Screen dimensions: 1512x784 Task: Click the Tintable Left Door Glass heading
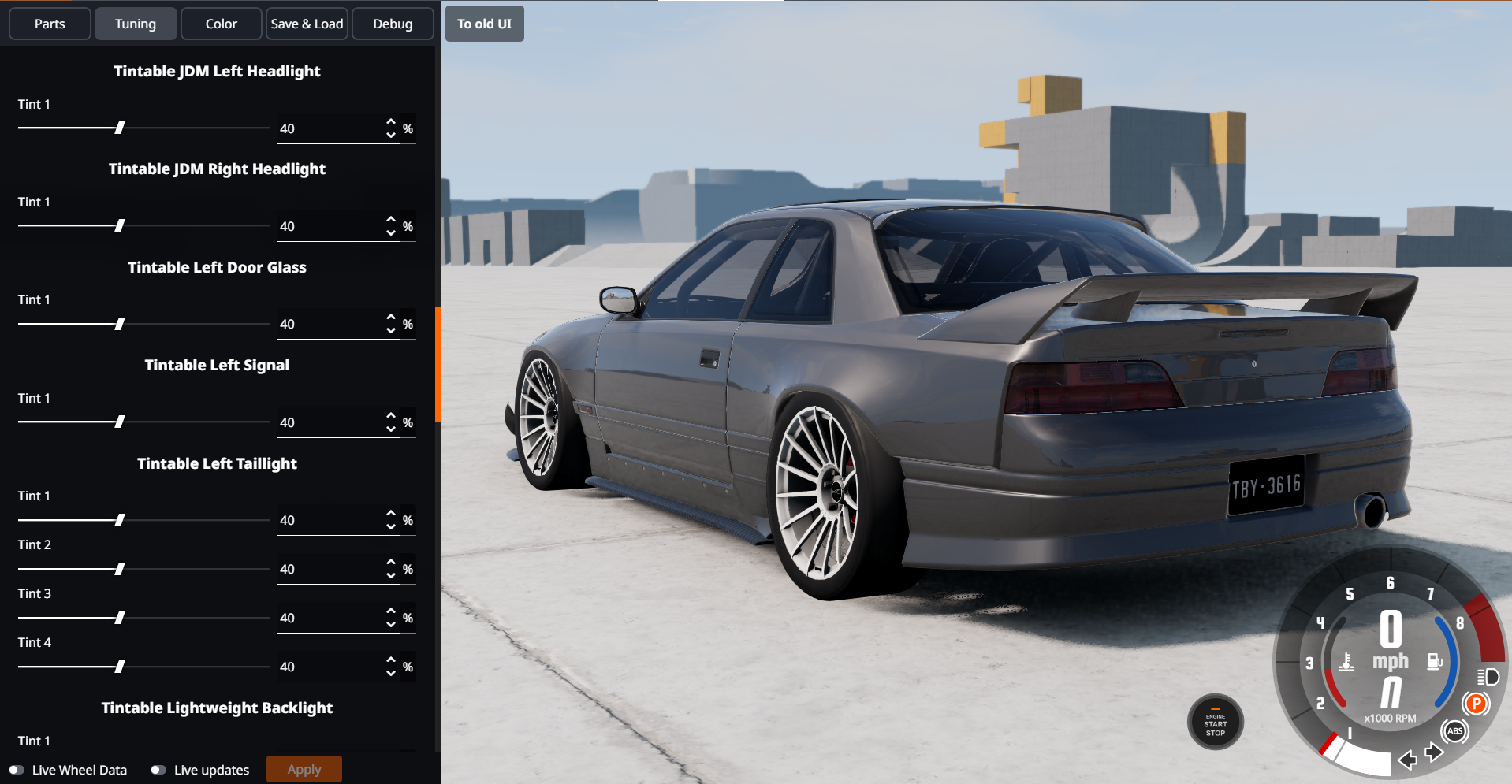(x=217, y=267)
